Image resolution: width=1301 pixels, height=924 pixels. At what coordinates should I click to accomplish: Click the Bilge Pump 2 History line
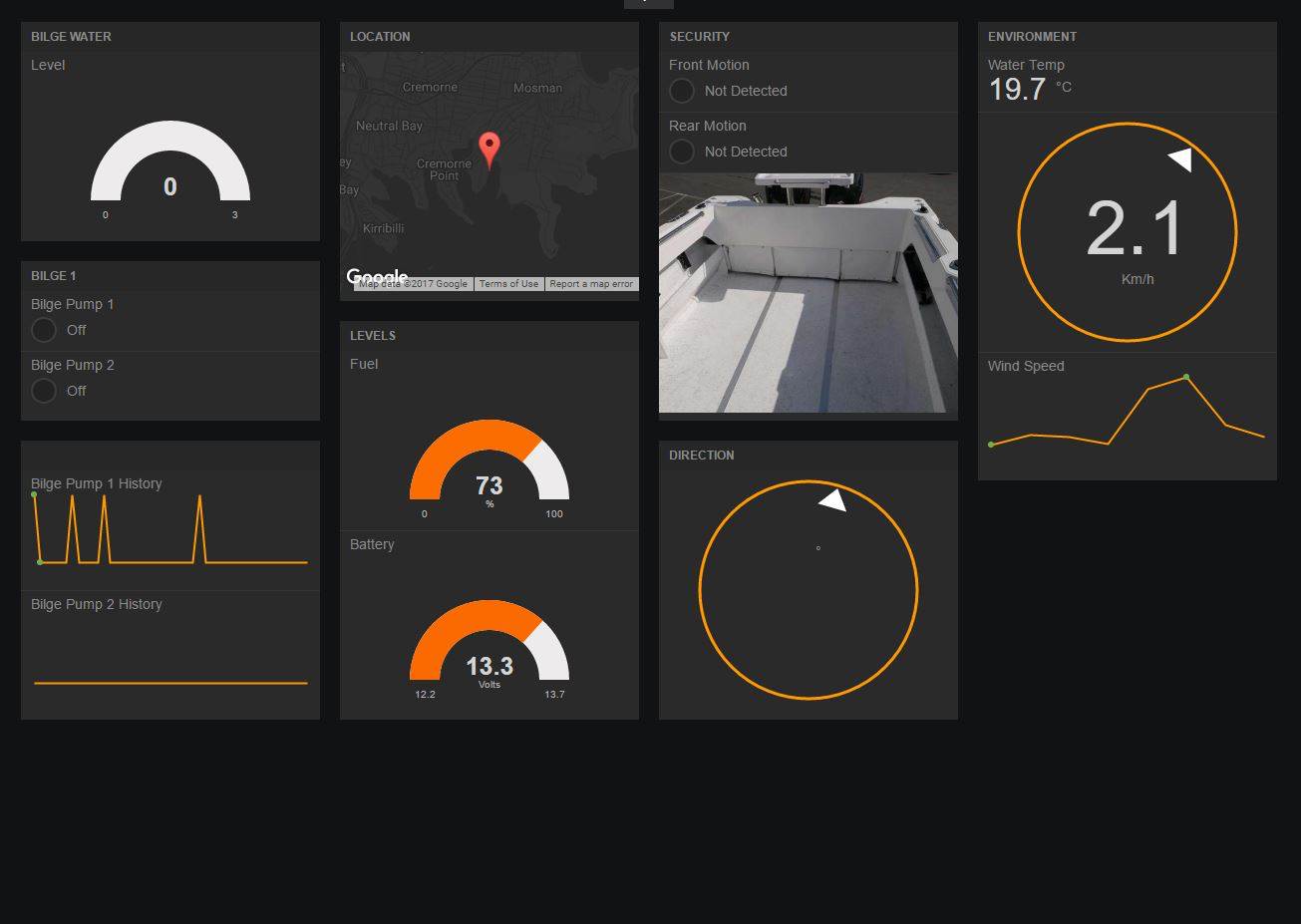pos(169,683)
